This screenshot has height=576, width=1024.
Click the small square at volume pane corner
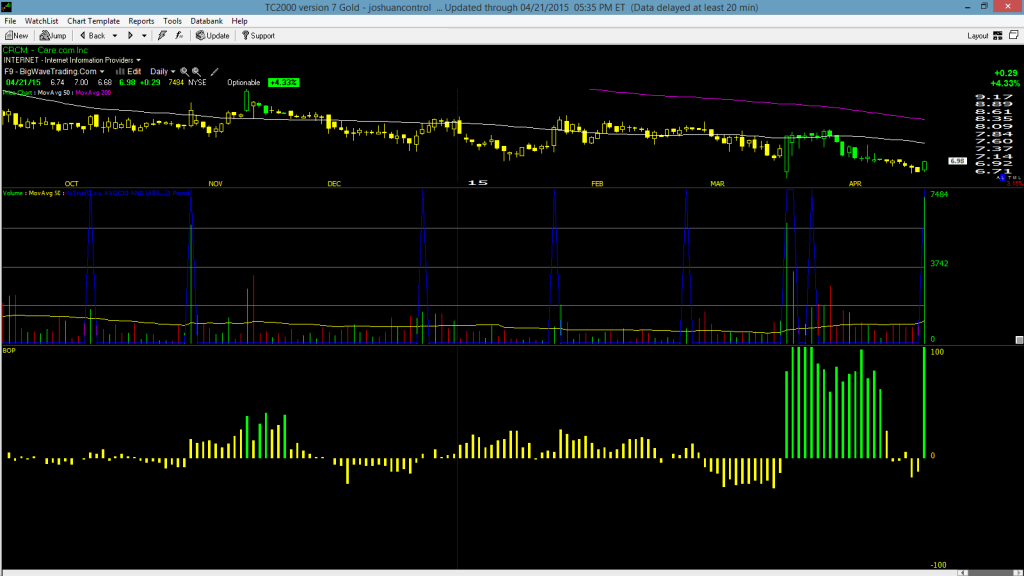[1019, 340]
